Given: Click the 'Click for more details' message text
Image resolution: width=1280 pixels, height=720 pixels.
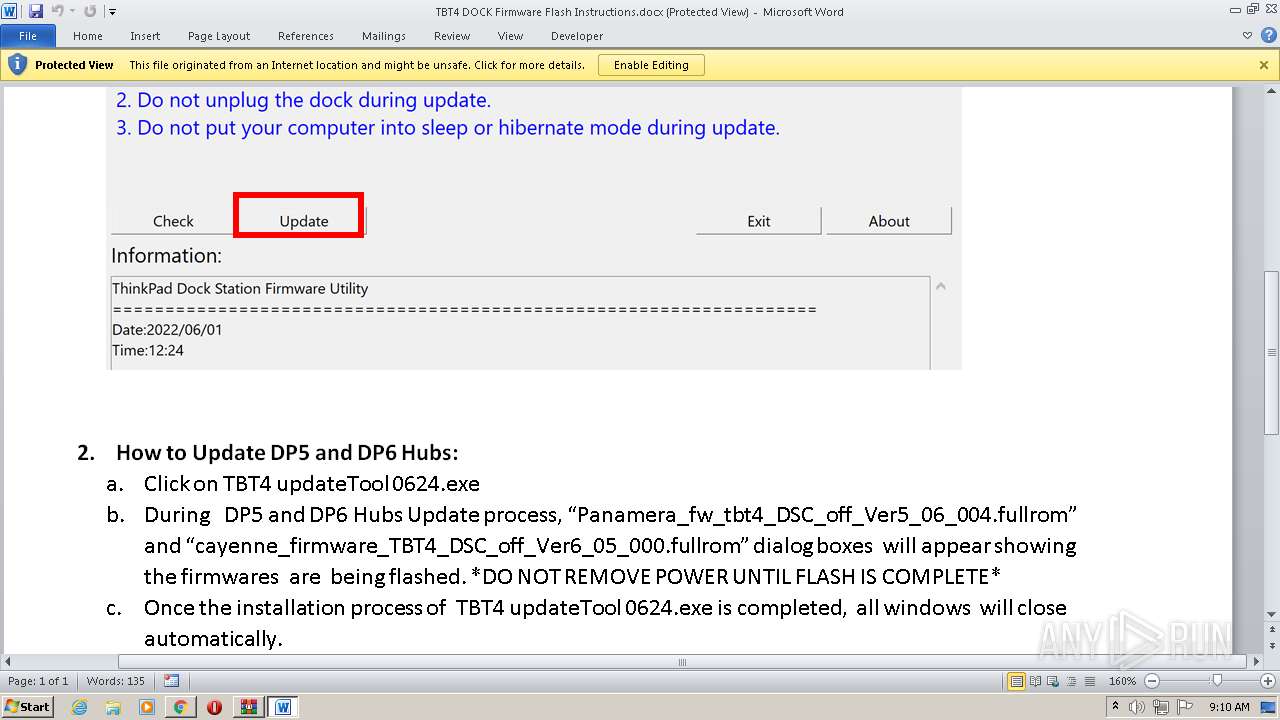Looking at the screenshot, I should pos(530,65).
